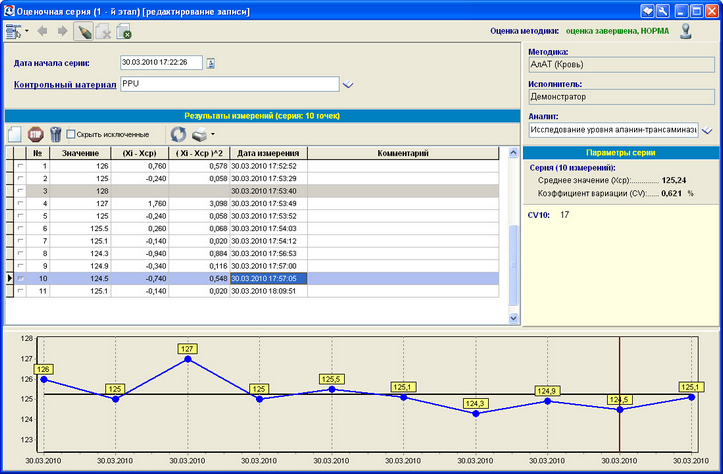
Task: Click the printer icon
Action: click(x=199, y=133)
